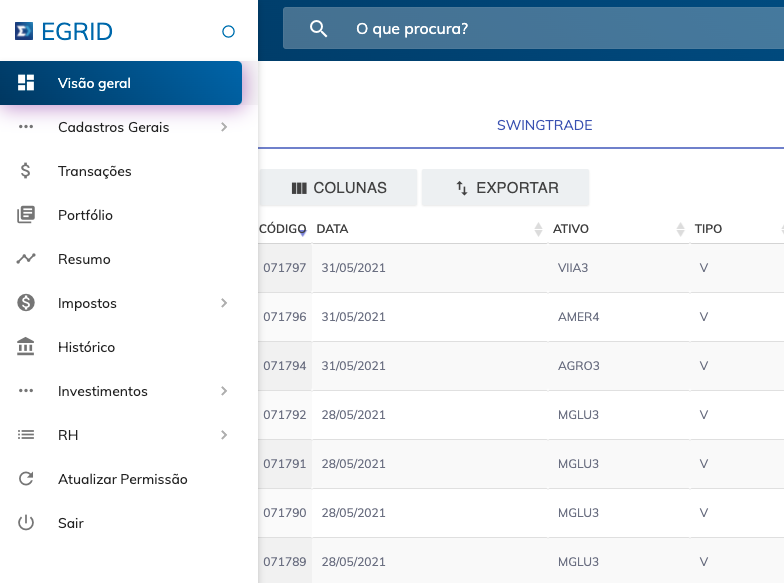Open the Portfólio icon
The width and height of the screenshot is (784, 583).
click(26, 215)
